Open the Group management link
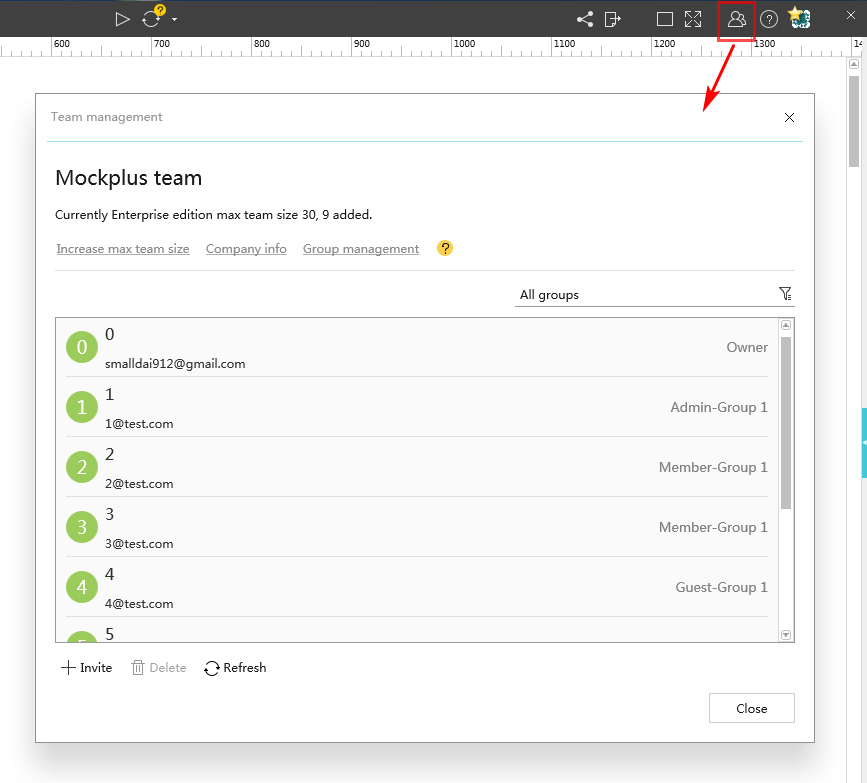This screenshot has width=867, height=783. tap(361, 249)
